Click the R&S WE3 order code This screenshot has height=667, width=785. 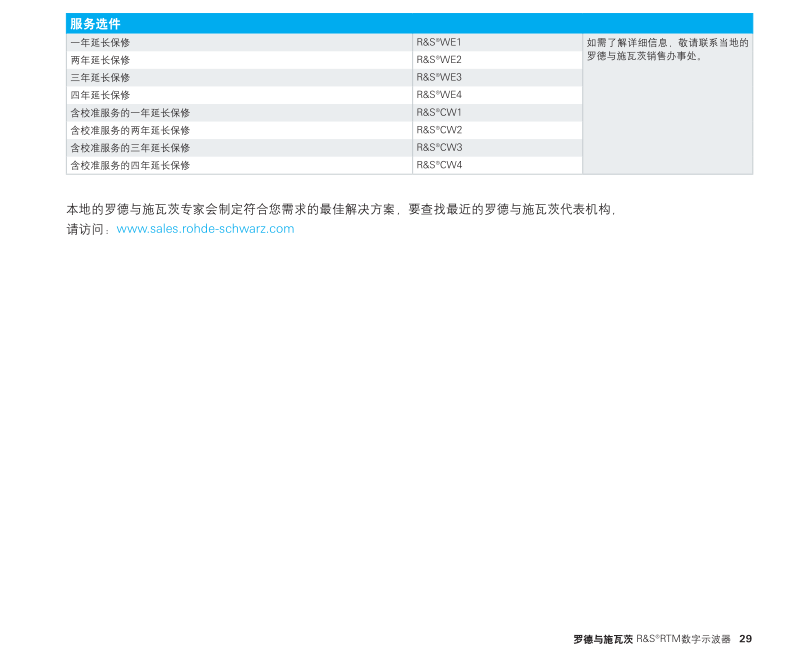439,77
